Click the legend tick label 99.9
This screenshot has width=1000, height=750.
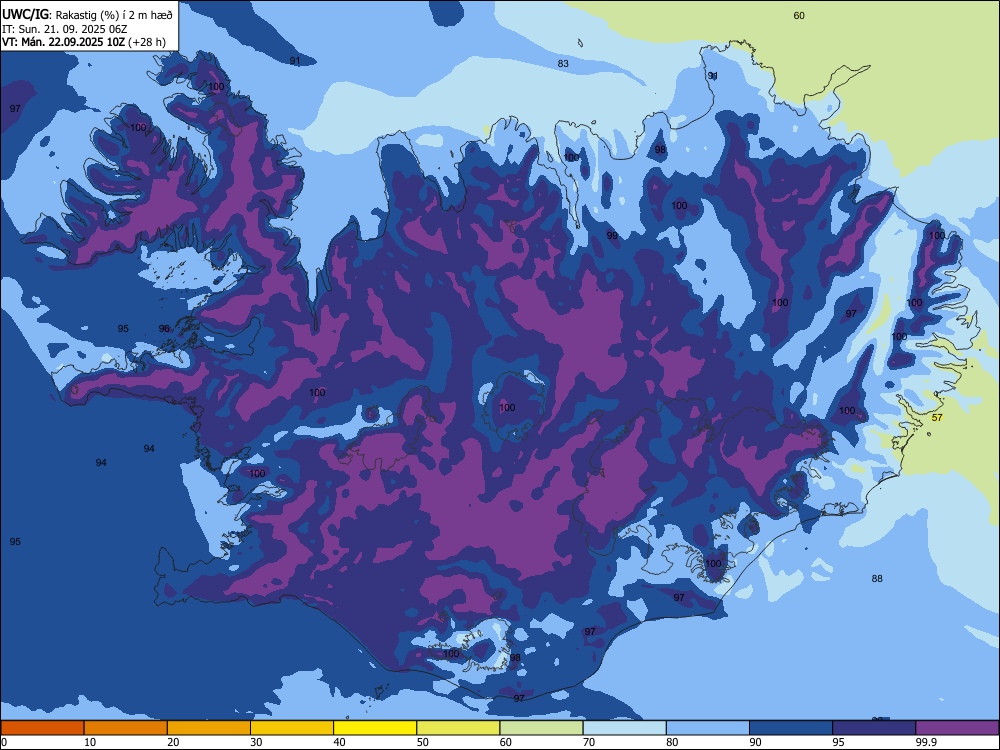(925, 742)
